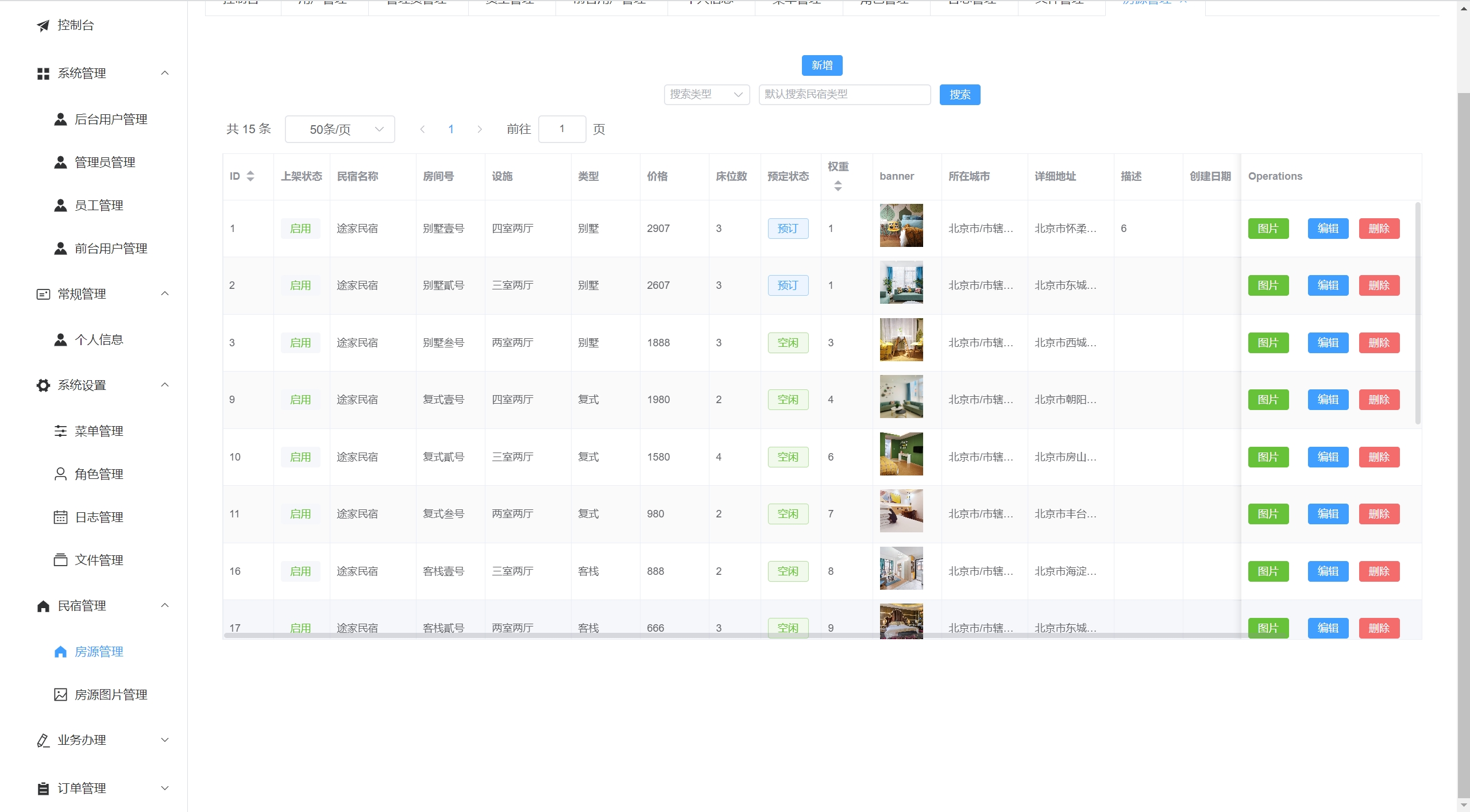
Task: Sort table by the ID column arrows
Action: pos(250,176)
